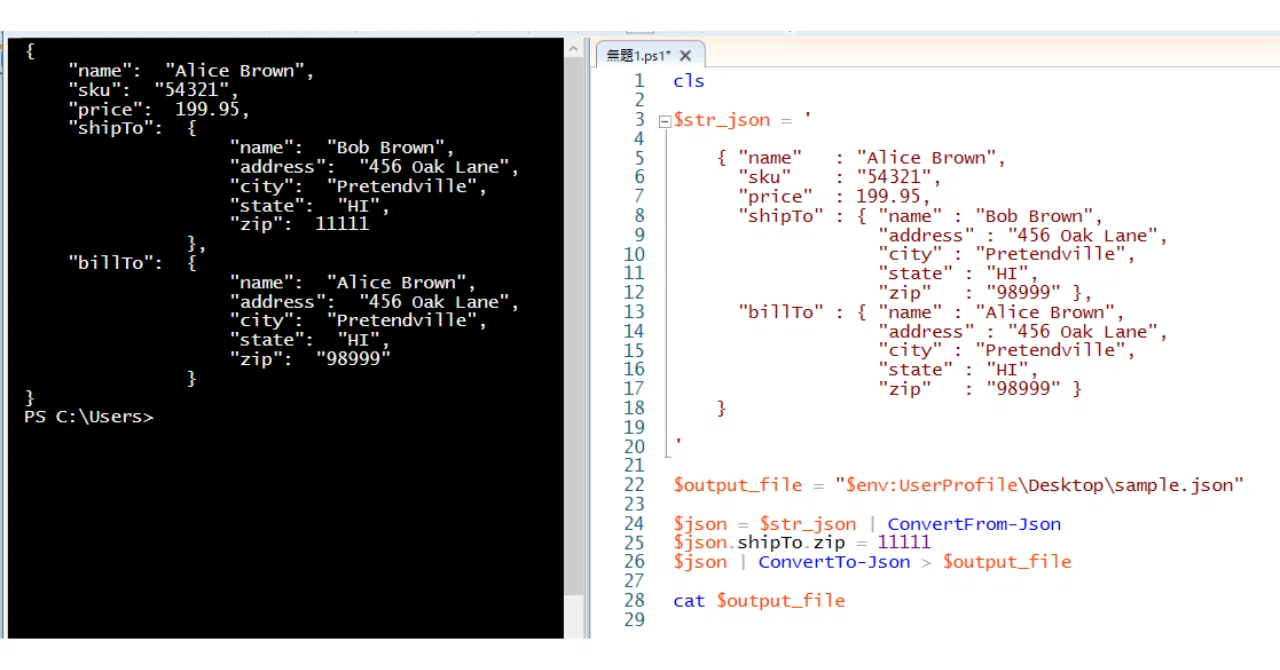
Task: Click ConvertFrom-Json in the script editor
Action: click(974, 524)
